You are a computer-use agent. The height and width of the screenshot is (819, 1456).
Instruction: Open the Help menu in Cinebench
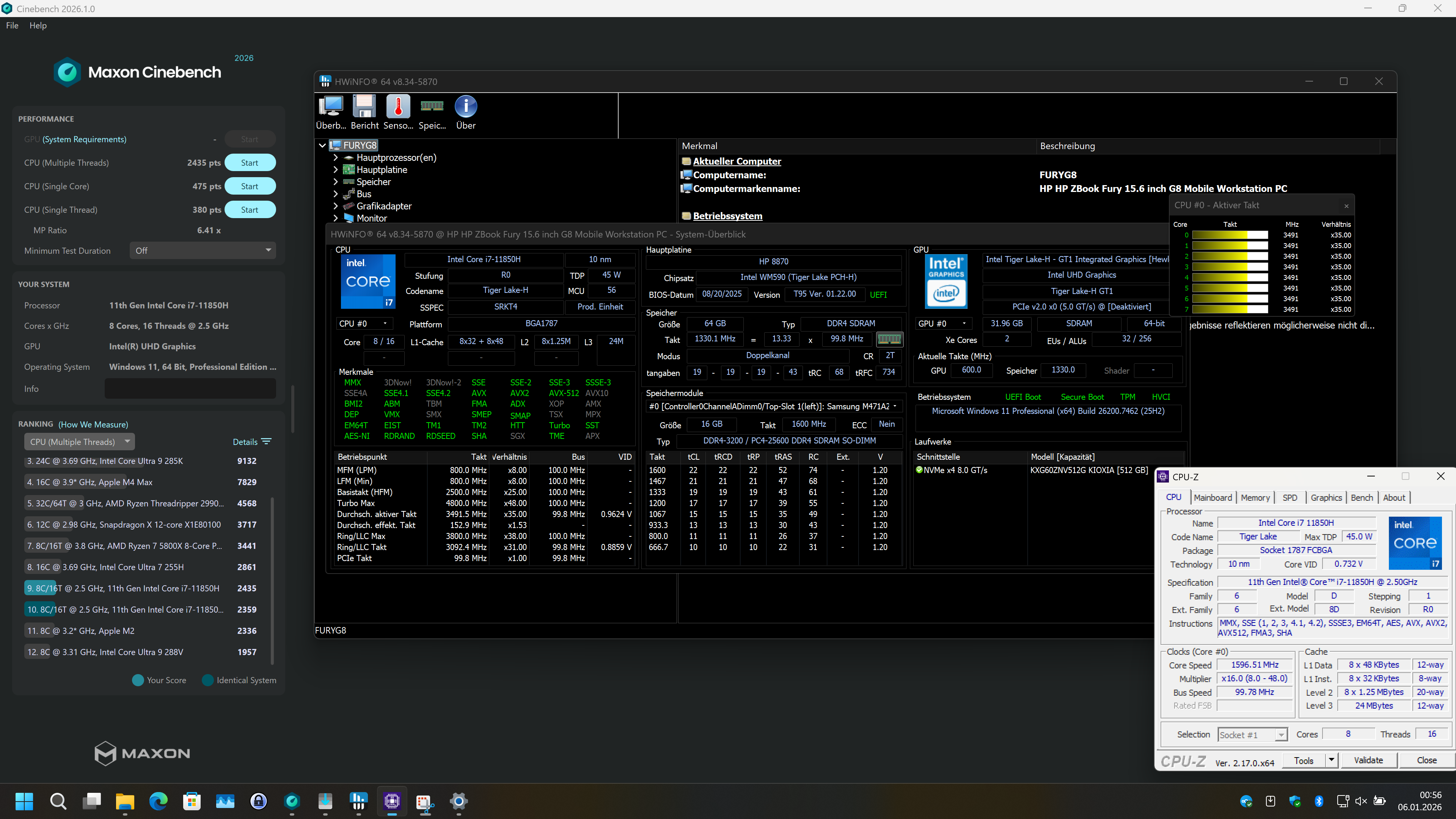point(38,25)
